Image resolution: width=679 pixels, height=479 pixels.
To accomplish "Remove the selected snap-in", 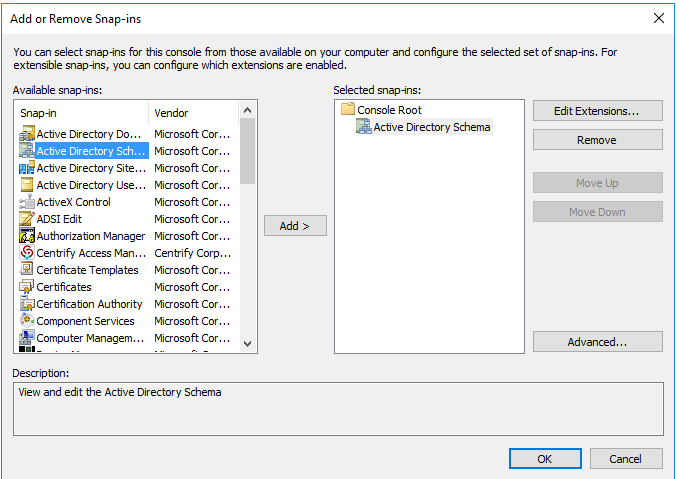I will 597,140.
